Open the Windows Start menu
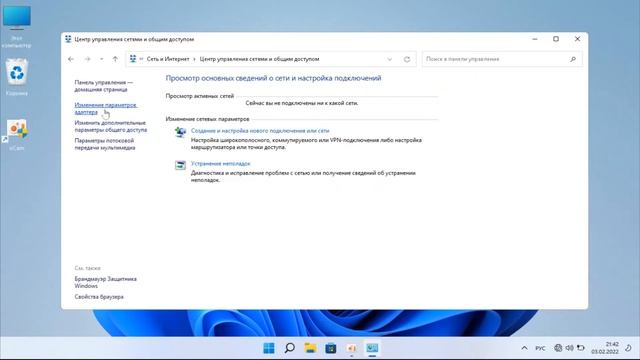Image resolution: width=640 pixels, height=360 pixels. [269, 348]
